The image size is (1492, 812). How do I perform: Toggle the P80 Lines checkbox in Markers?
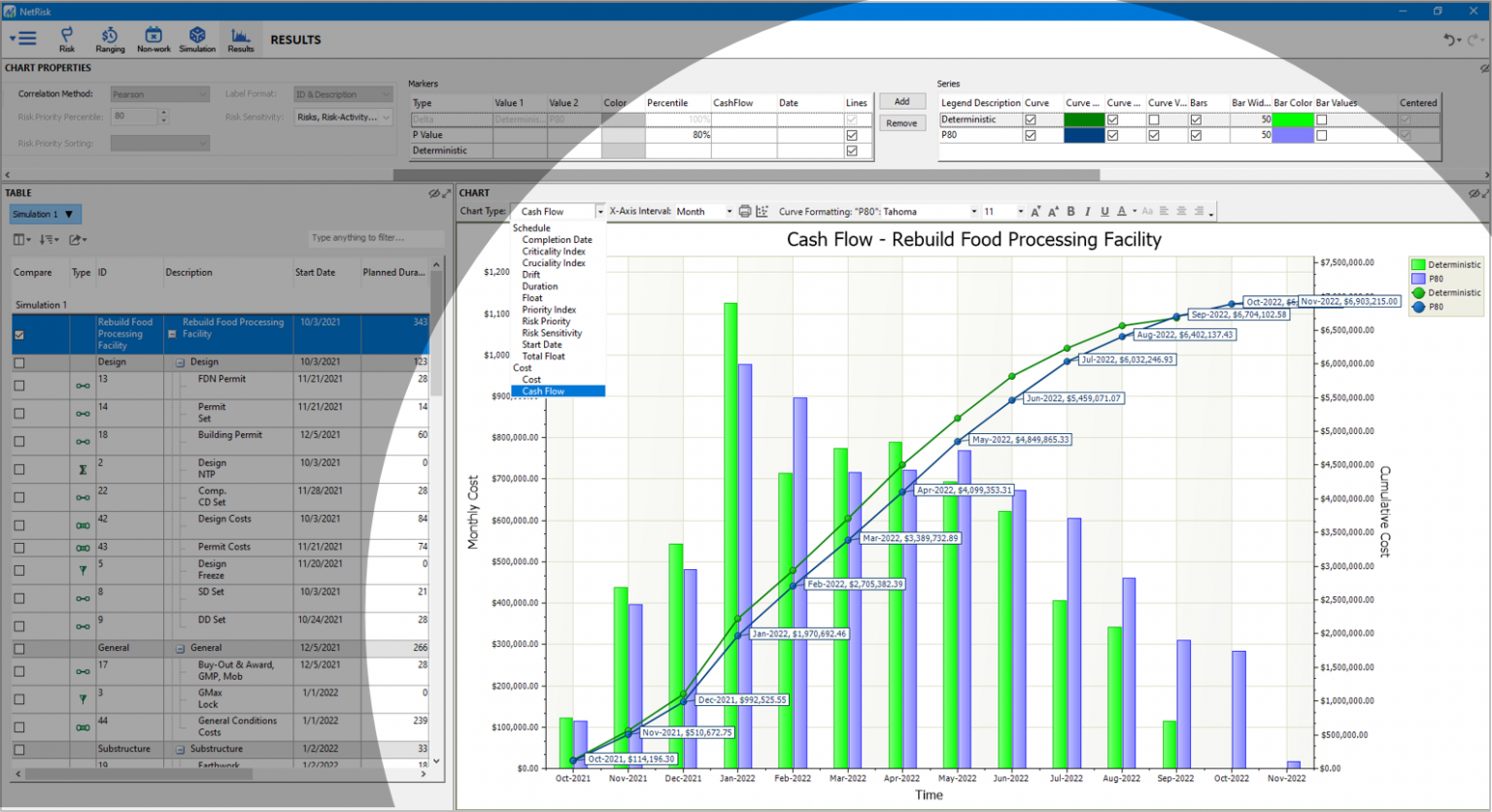pos(853,135)
